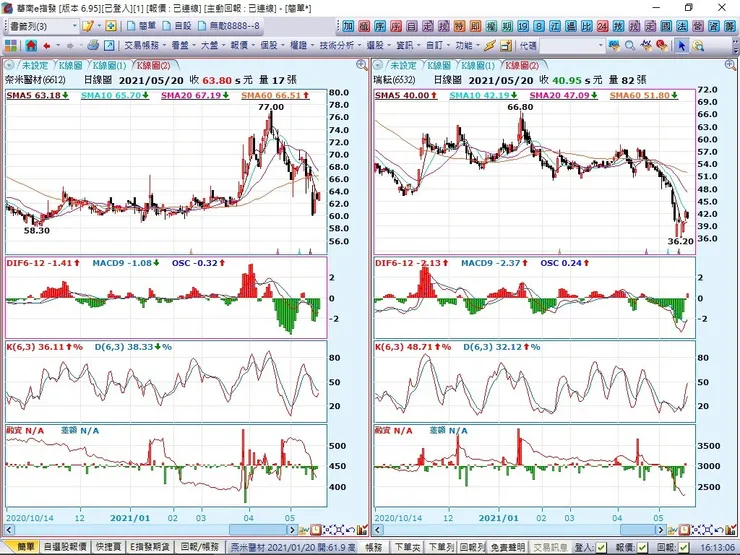Open the 選股 menu
Viewport: 740px width, 555px height.
pos(378,46)
